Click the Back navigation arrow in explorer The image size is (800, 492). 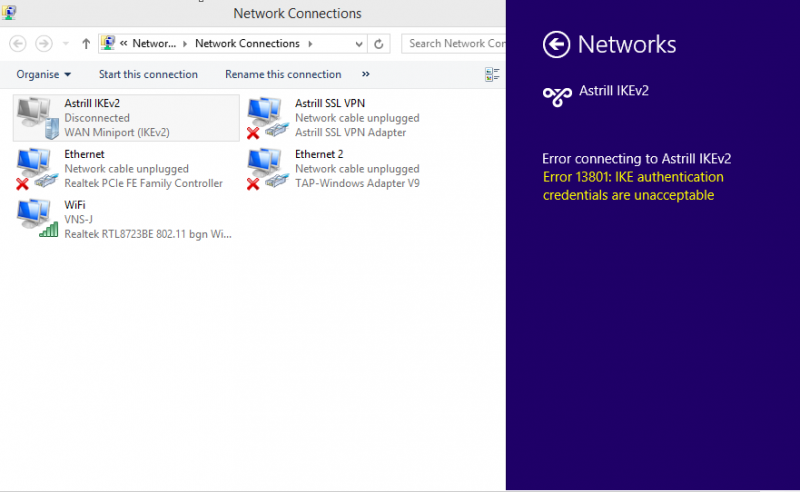click(x=18, y=44)
